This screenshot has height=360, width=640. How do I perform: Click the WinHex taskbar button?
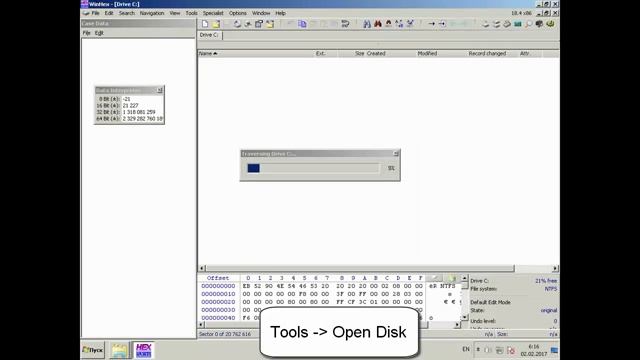(x=143, y=350)
